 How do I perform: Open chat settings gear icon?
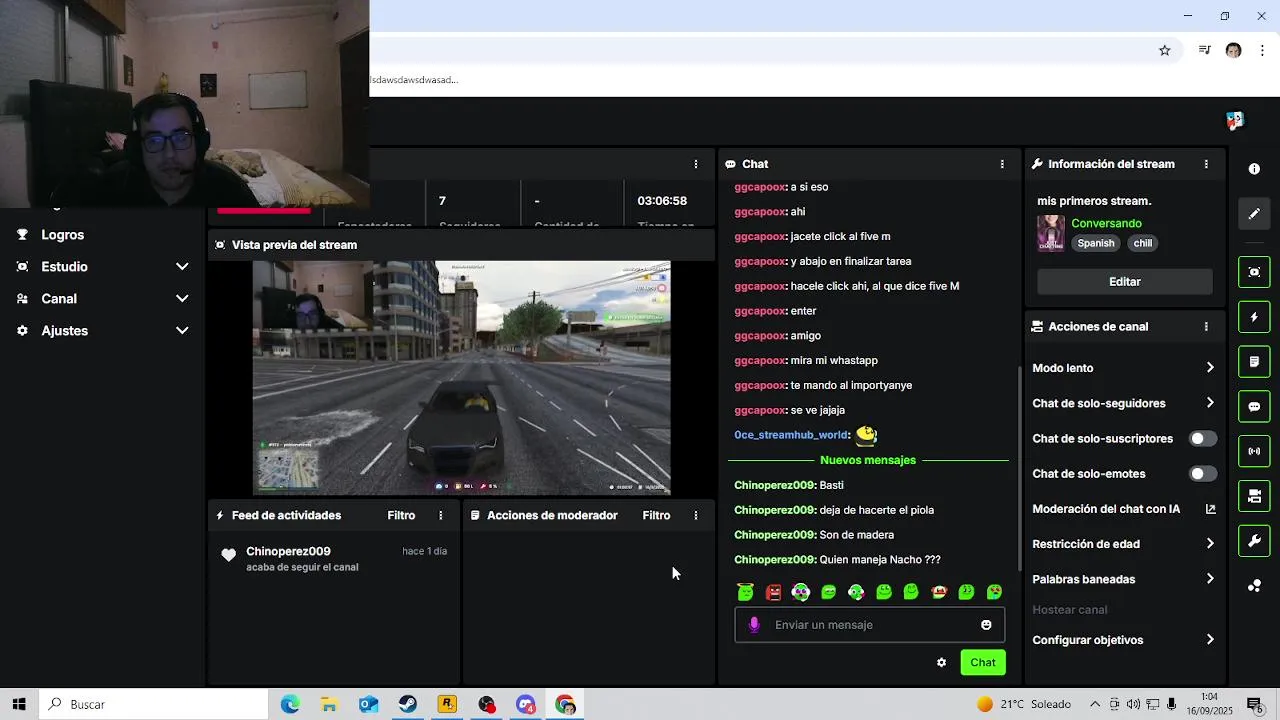point(941,663)
